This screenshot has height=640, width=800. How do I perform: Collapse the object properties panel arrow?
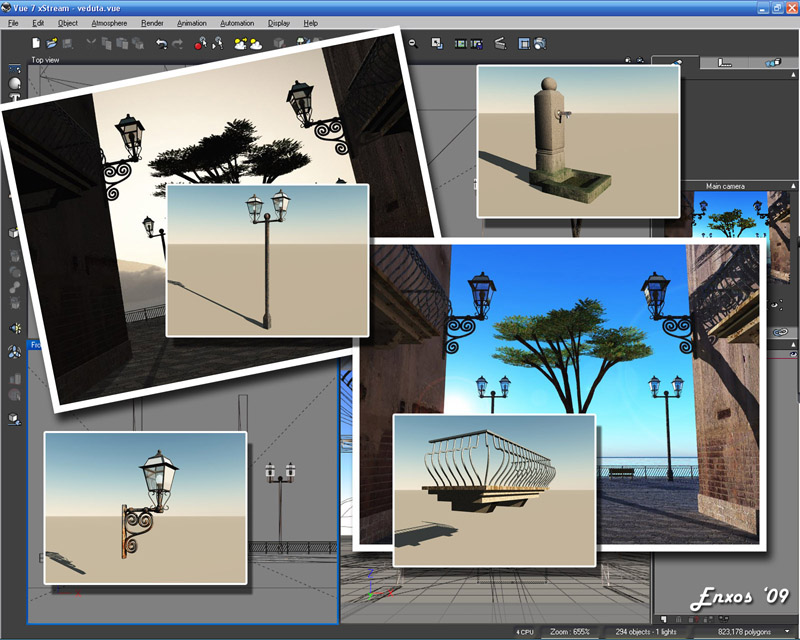point(793,75)
